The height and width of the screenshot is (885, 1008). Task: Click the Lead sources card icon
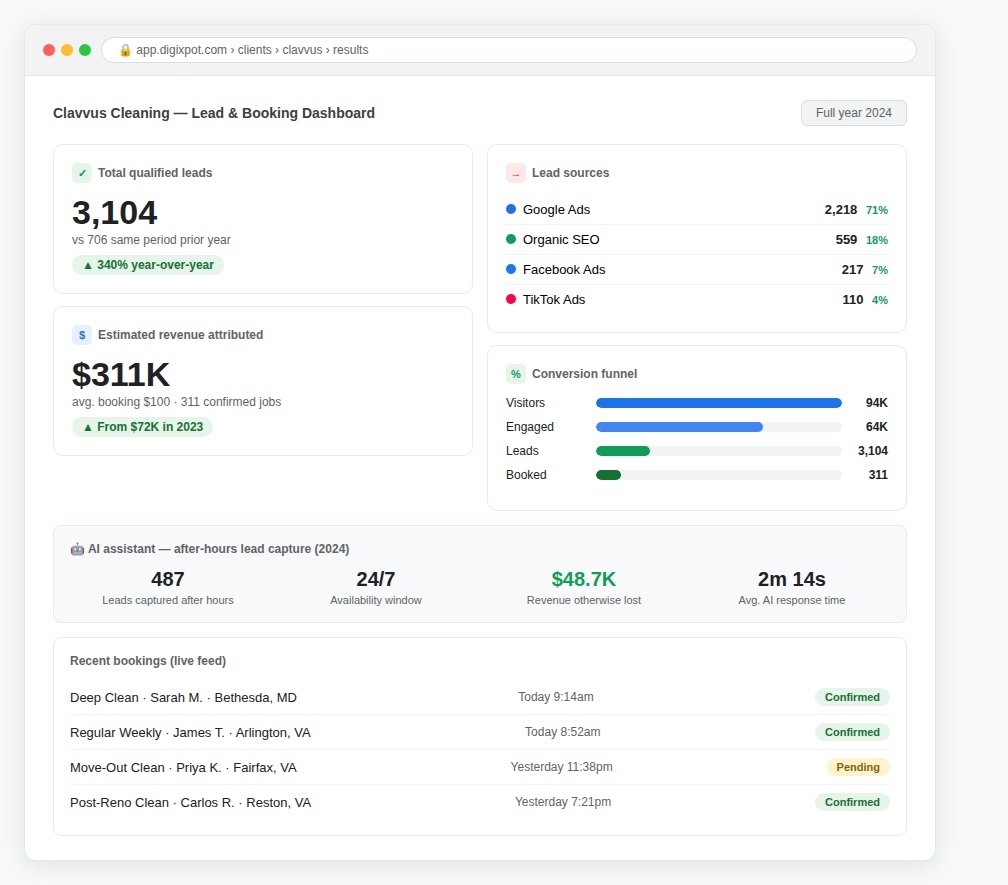coord(516,173)
